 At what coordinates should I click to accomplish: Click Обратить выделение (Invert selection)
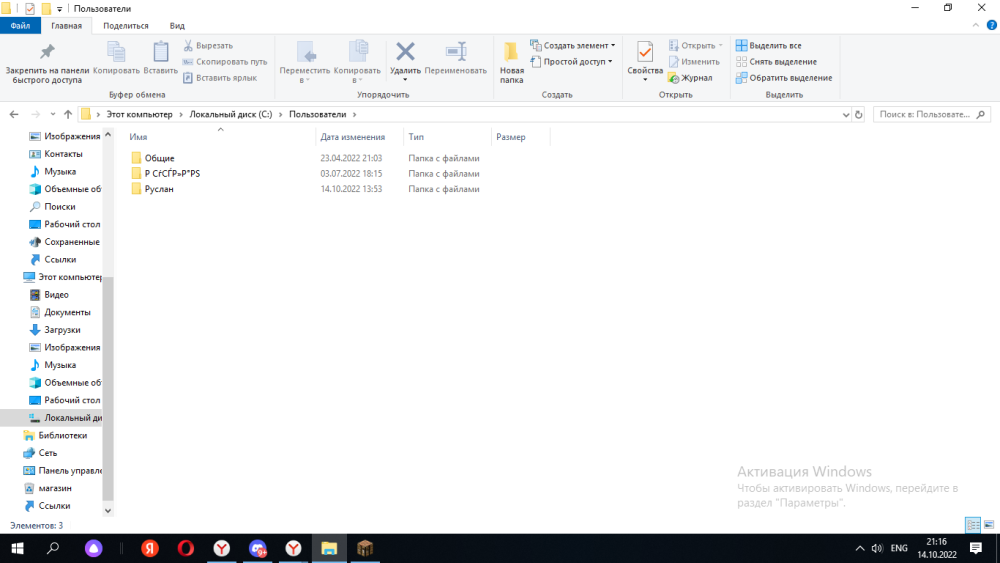coord(784,78)
